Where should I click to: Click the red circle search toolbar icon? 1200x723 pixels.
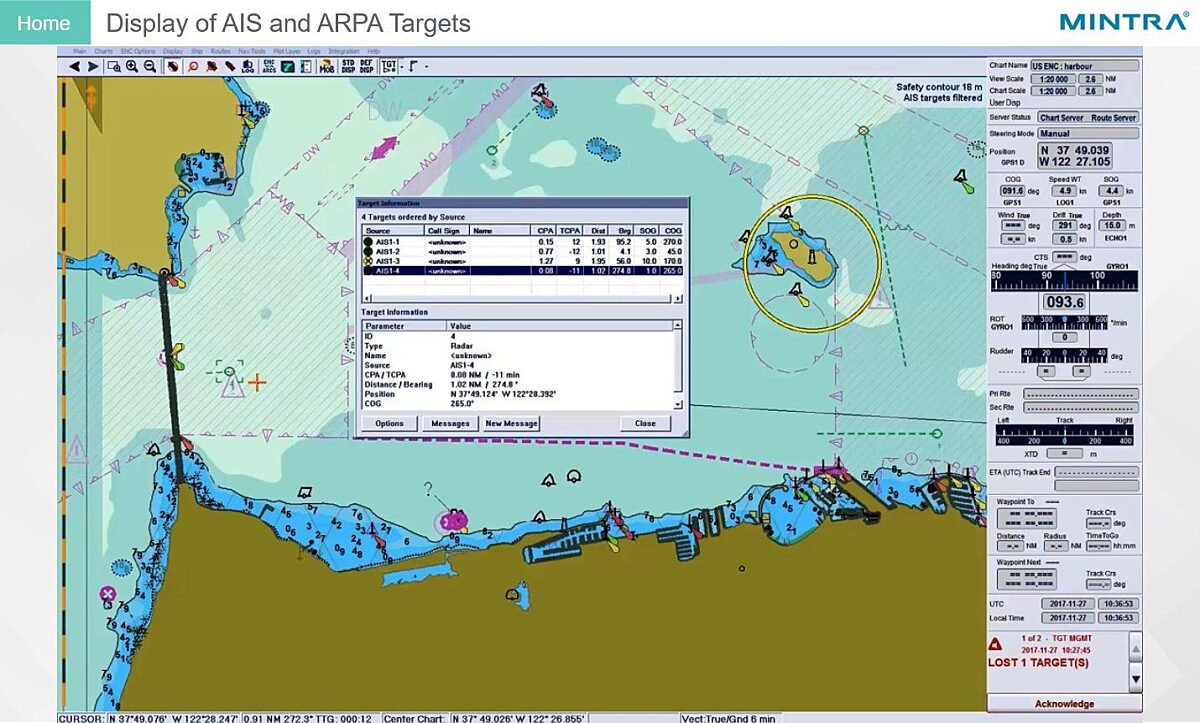193,67
